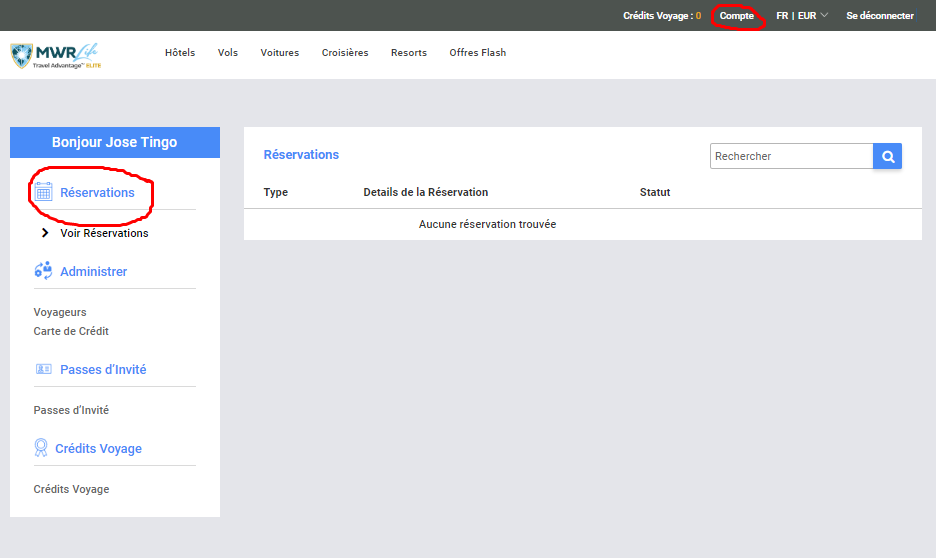Open the FR | EUR language dropdown
Viewport: 936px width, 558px height.
(802, 16)
